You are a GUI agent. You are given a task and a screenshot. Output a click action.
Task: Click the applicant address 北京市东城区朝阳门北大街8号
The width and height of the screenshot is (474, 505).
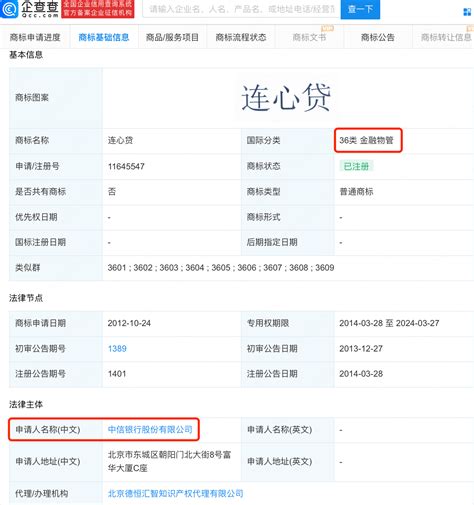coord(169,461)
